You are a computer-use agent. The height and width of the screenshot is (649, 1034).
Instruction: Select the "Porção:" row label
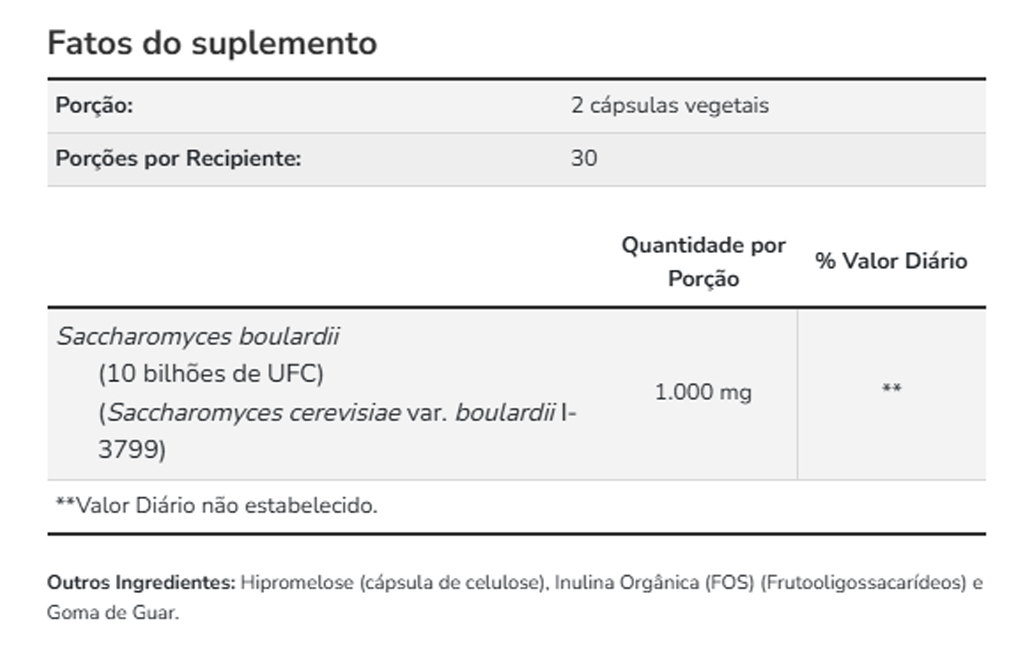(94, 106)
